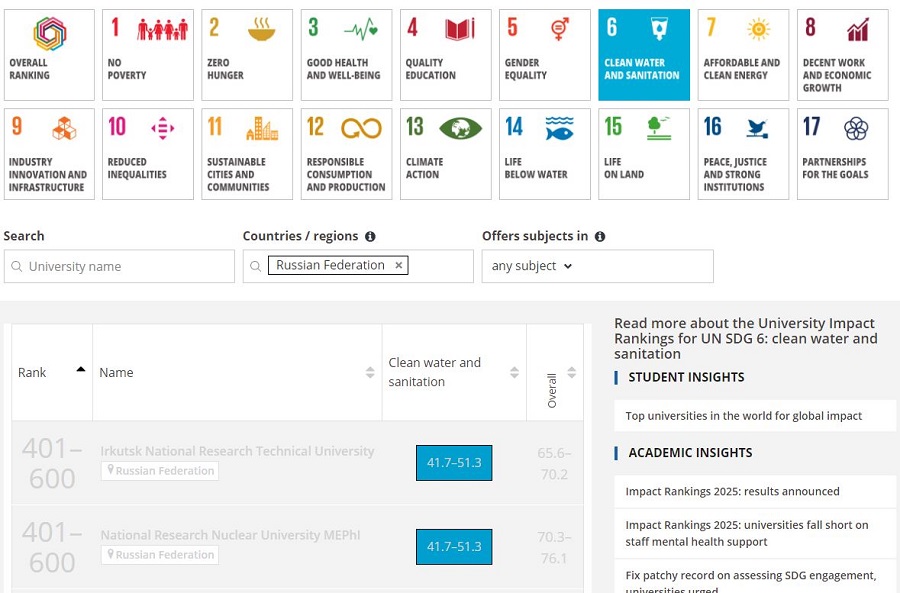Select the Overall Ranking tile
Viewport: 900px width, 593px height.
click(49, 55)
